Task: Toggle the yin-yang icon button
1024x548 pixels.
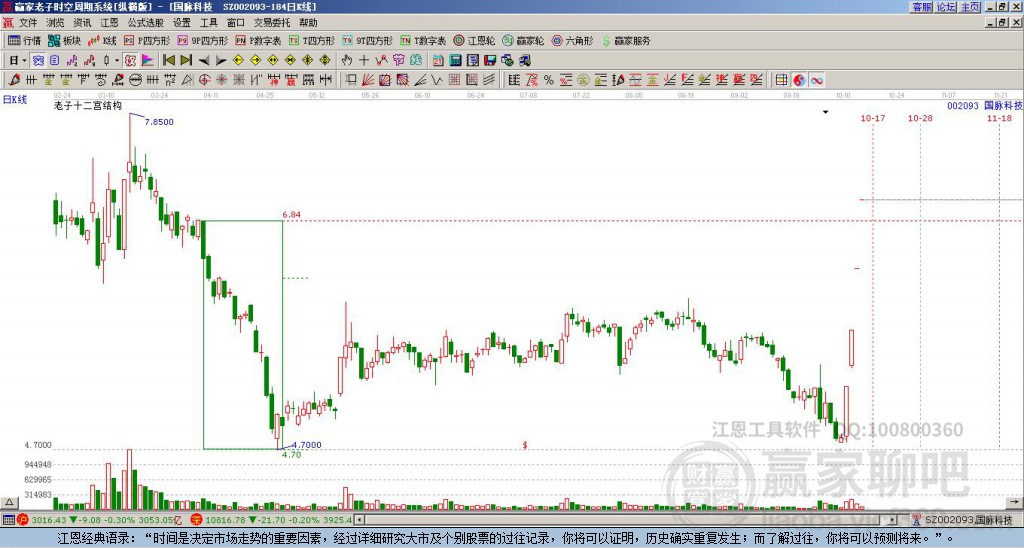Action: point(799,80)
